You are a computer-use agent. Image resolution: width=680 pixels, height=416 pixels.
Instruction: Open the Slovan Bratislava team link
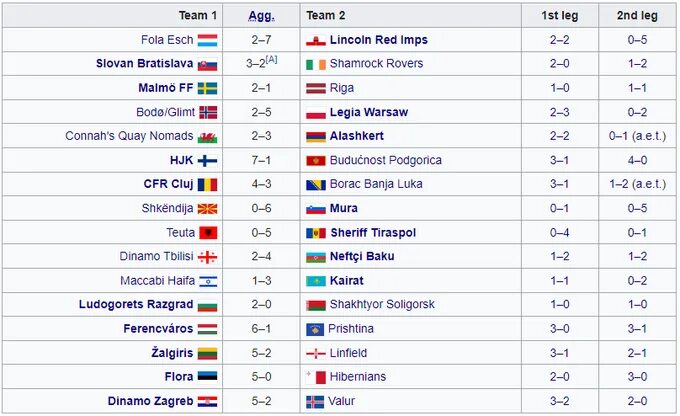tap(144, 64)
